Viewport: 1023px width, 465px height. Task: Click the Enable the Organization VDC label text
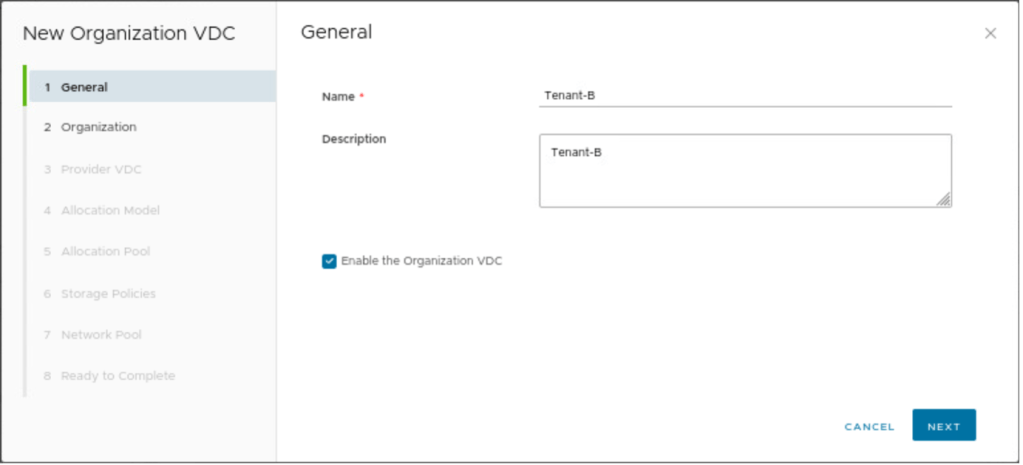[421, 261]
